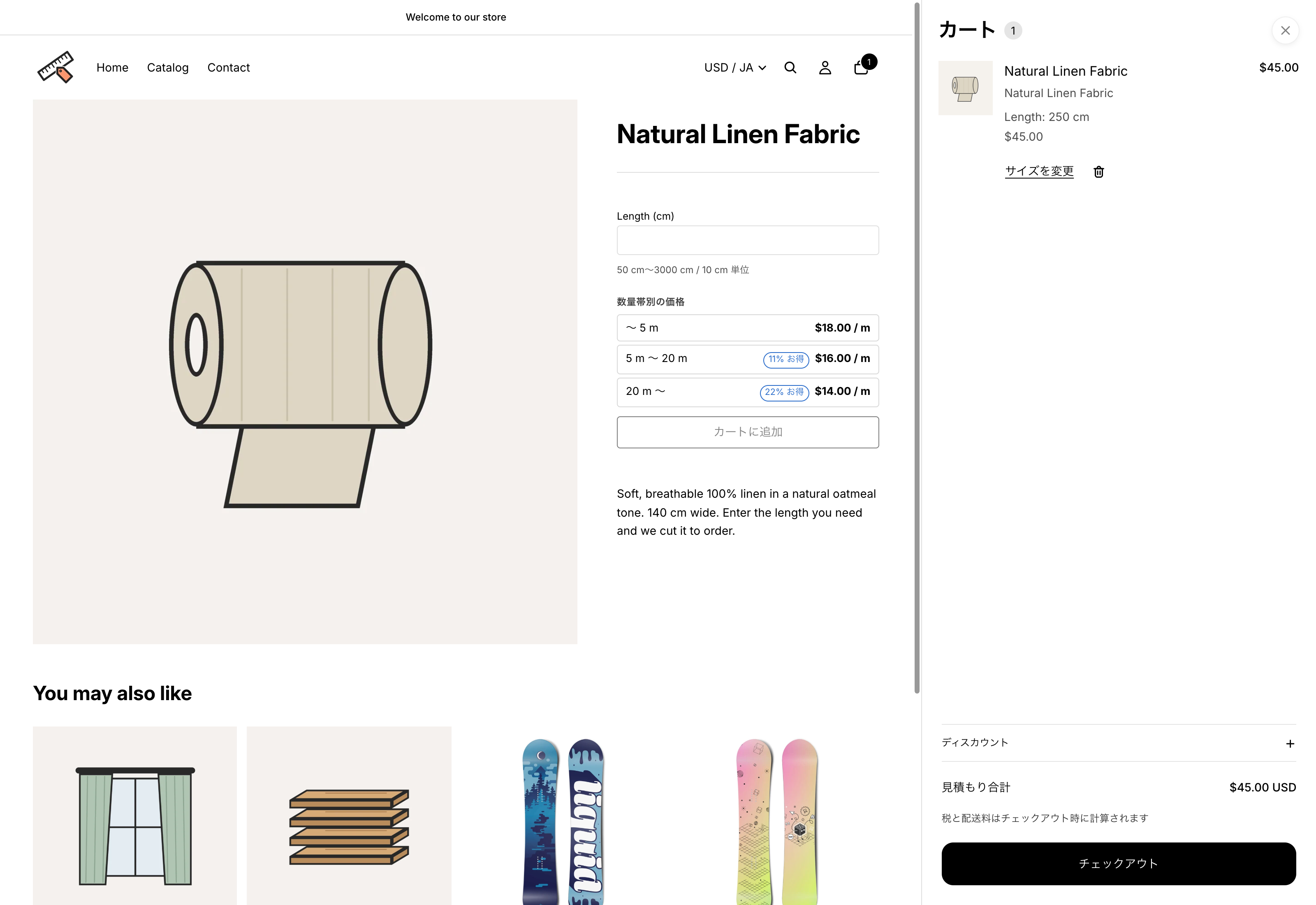Select the 5 m ～ 20 m price tier

click(748, 360)
